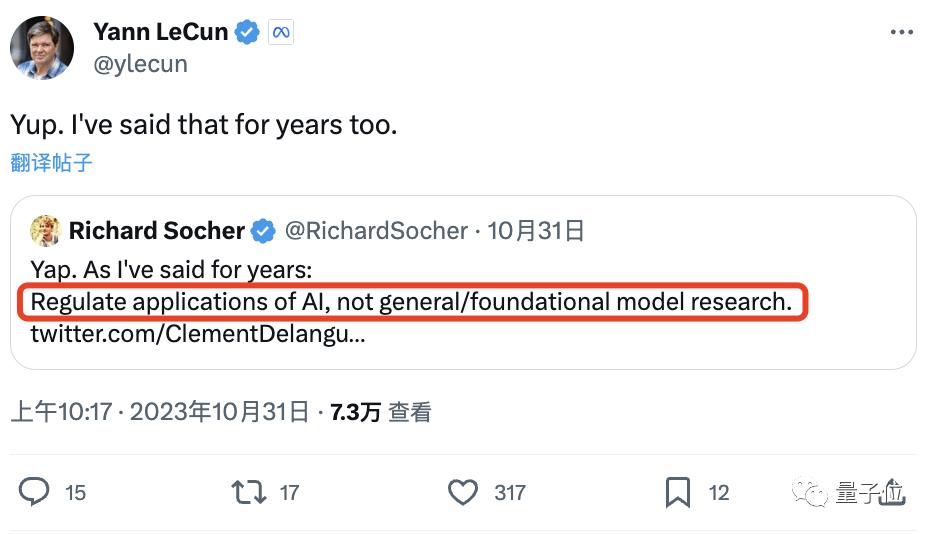Open the quoted post via the highlighted Regulate applications text
Viewport: 934px width, 534px height.
[411, 301]
